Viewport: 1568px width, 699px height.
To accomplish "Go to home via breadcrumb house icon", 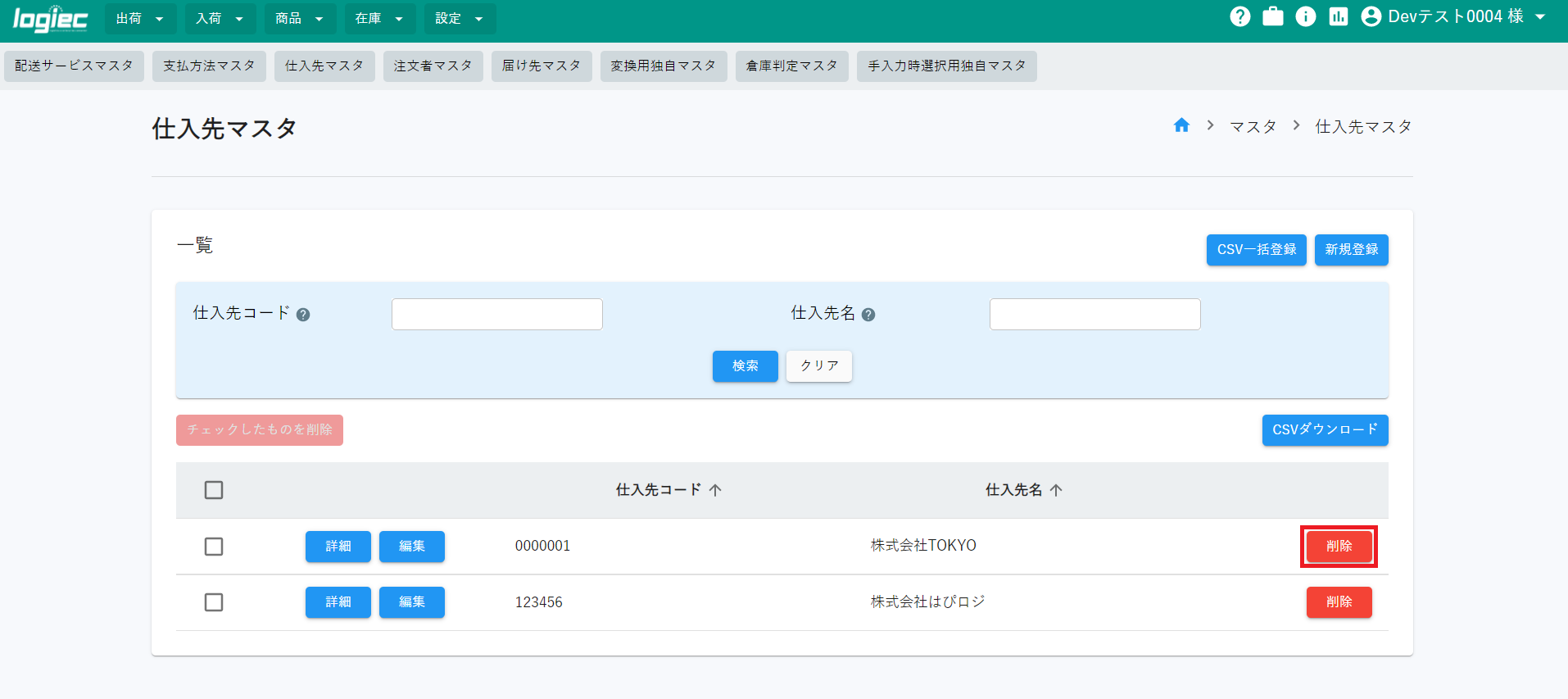I will [x=1181, y=125].
